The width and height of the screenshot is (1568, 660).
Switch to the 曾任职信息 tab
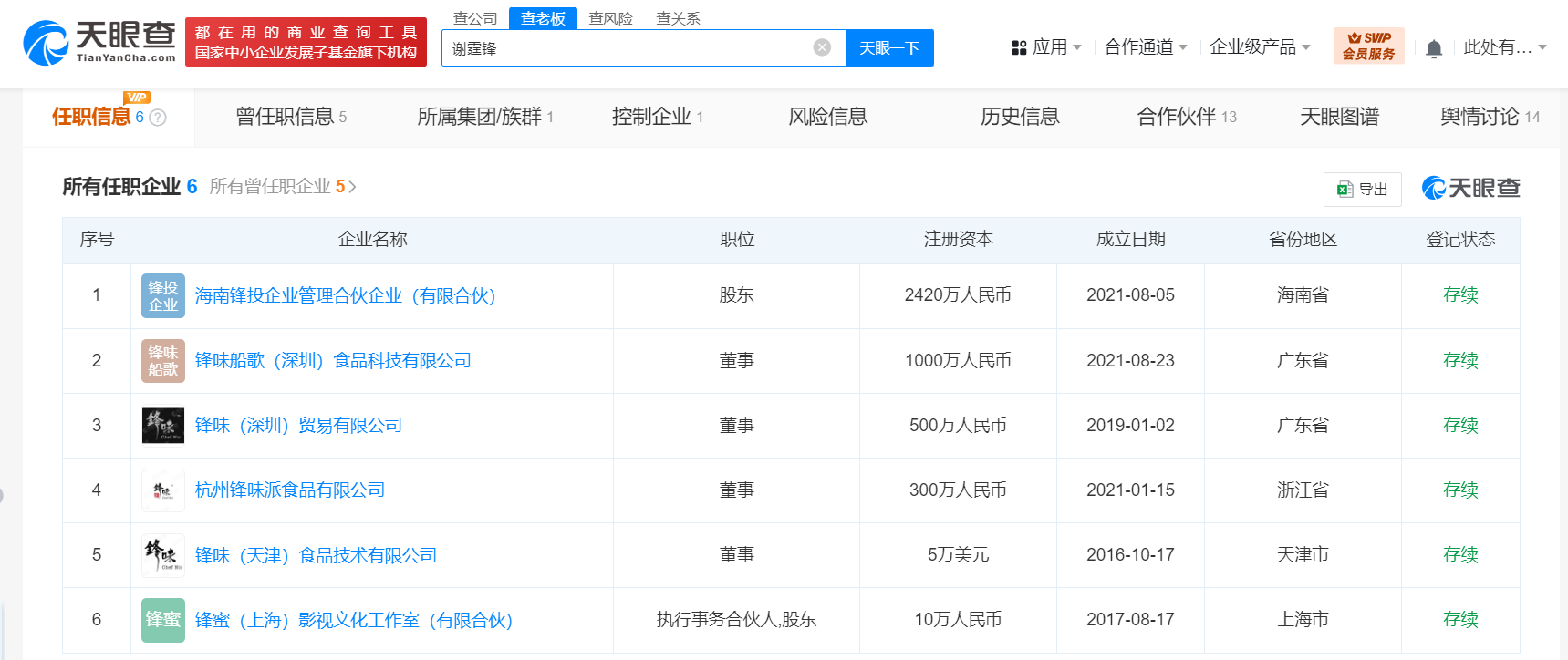(x=291, y=117)
